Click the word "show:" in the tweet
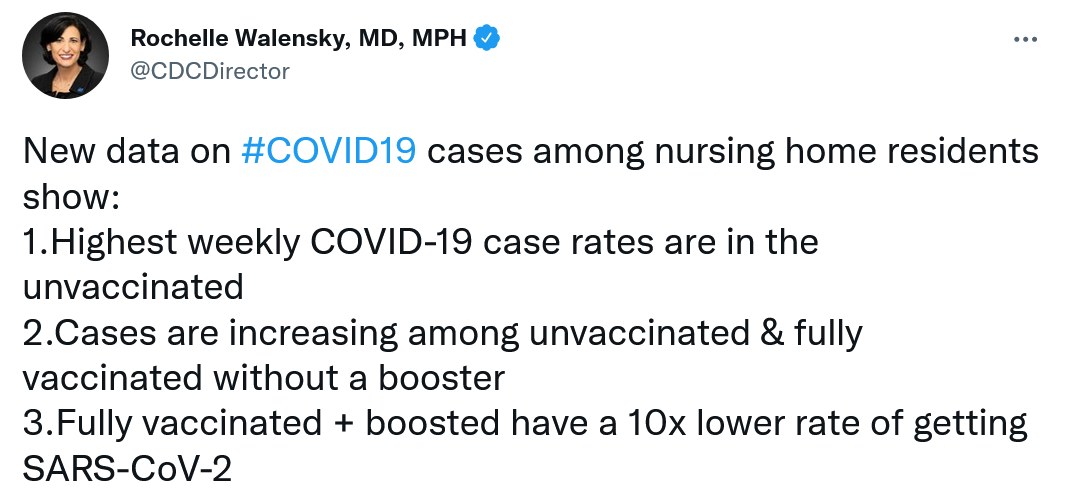The height and width of the screenshot is (501, 1069). click(70, 197)
